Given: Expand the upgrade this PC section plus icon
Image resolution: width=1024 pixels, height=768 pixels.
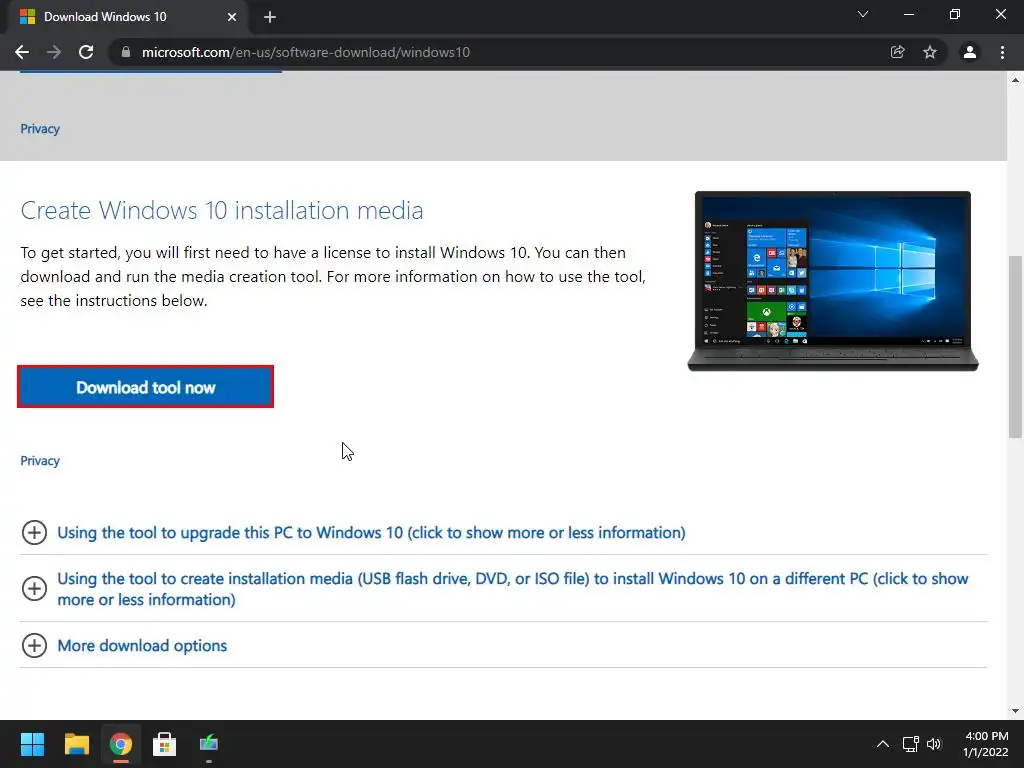Looking at the screenshot, I should click(x=34, y=532).
